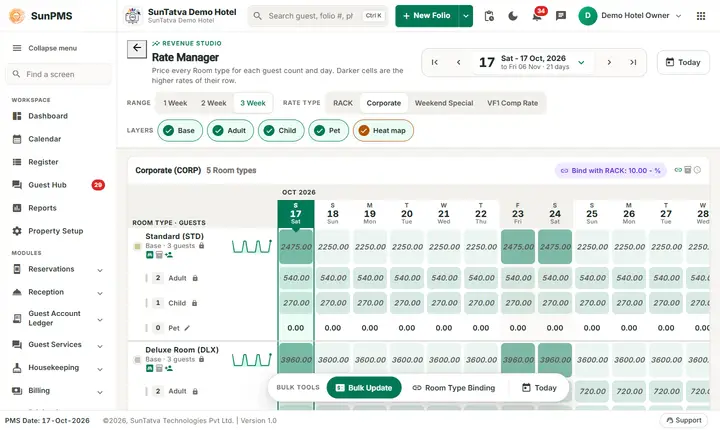Click Standard room color swatch square

137,247
